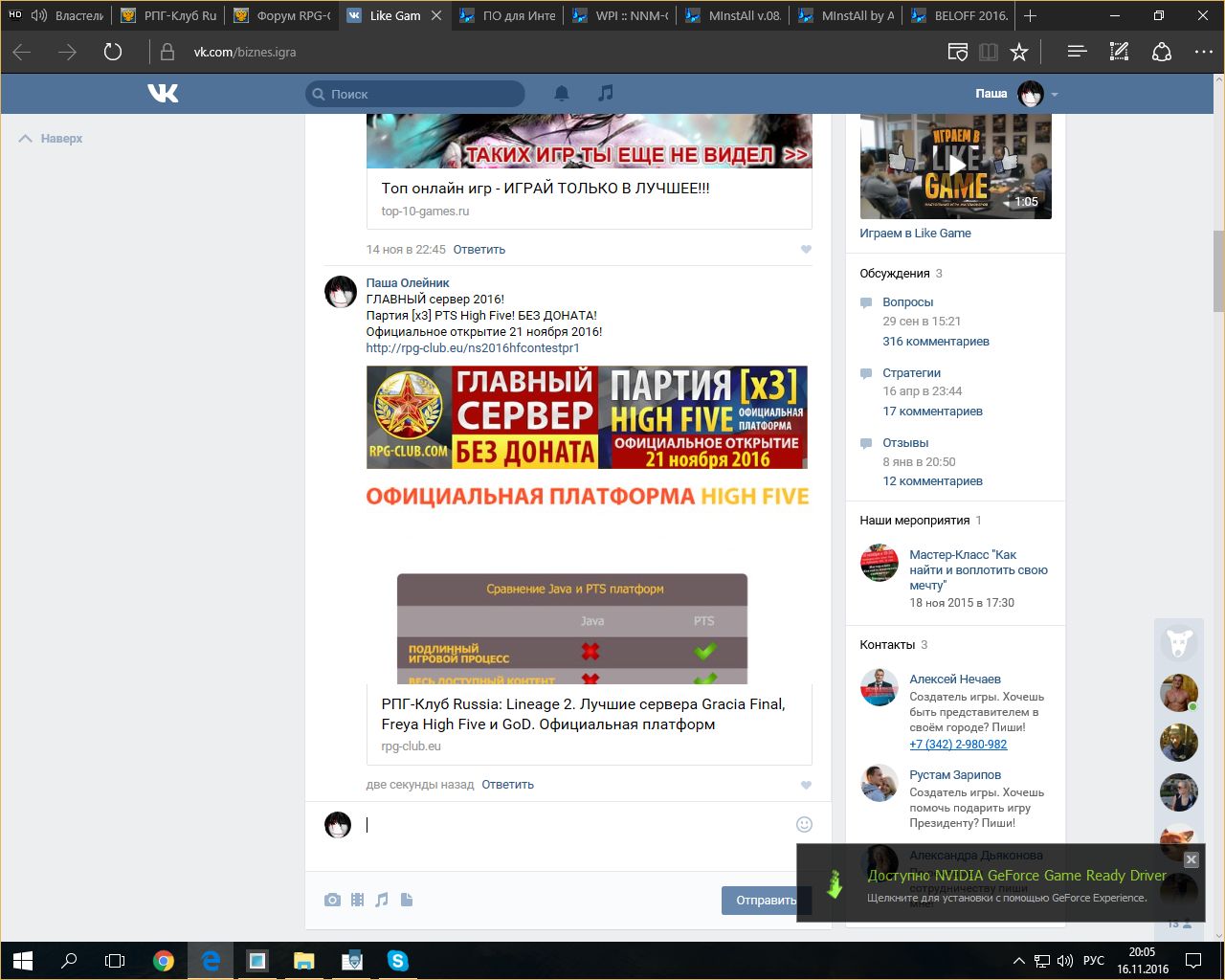Viewport: 1225px width, 980px height.
Task: Click Ответить under the 14 ноя comment
Action: [x=479, y=250]
